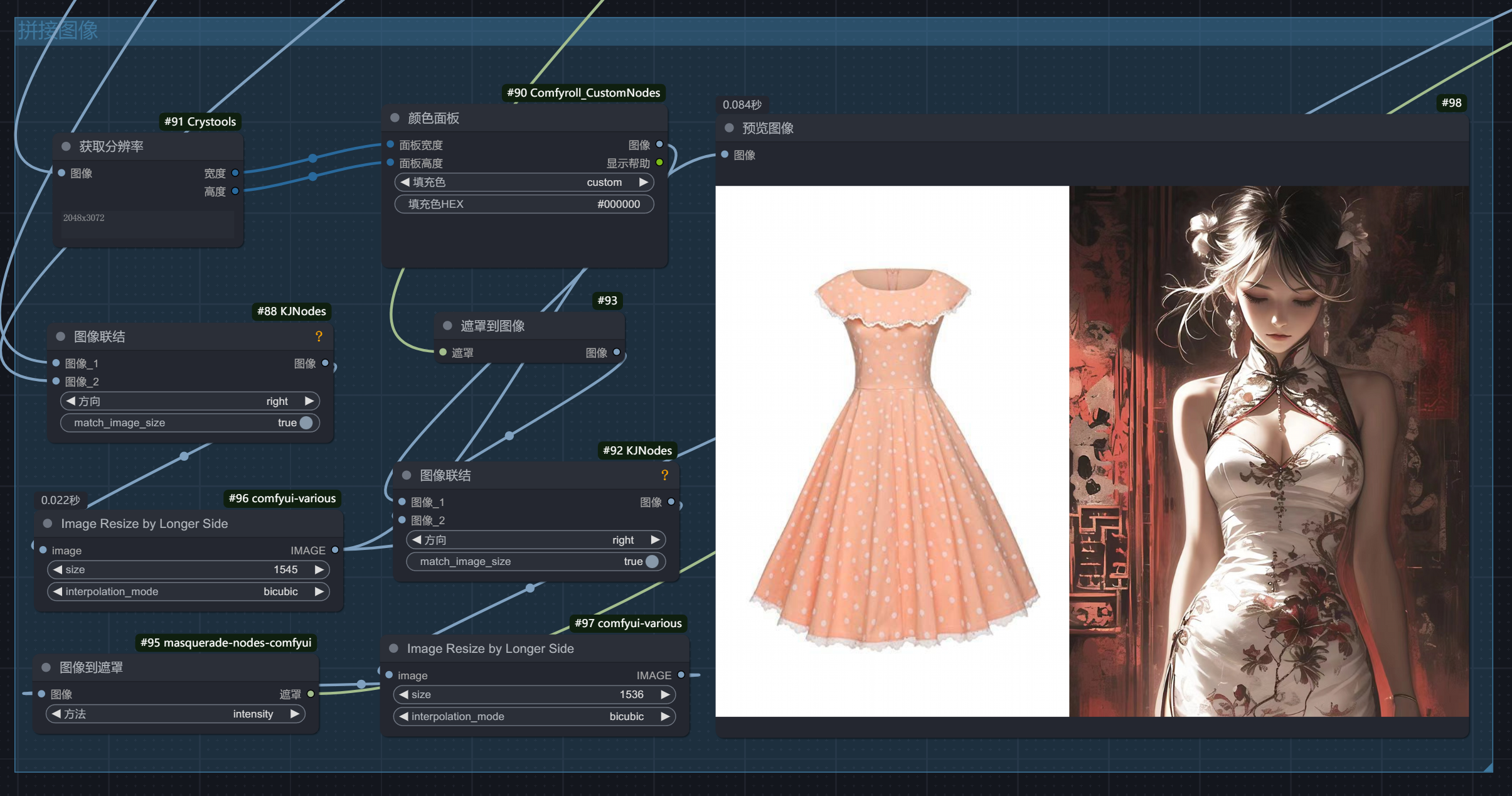Image resolution: width=1512 pixels, height=796 pixels.
Task: Click the 显示帮助 green output socket
Action: pos(659,163)
